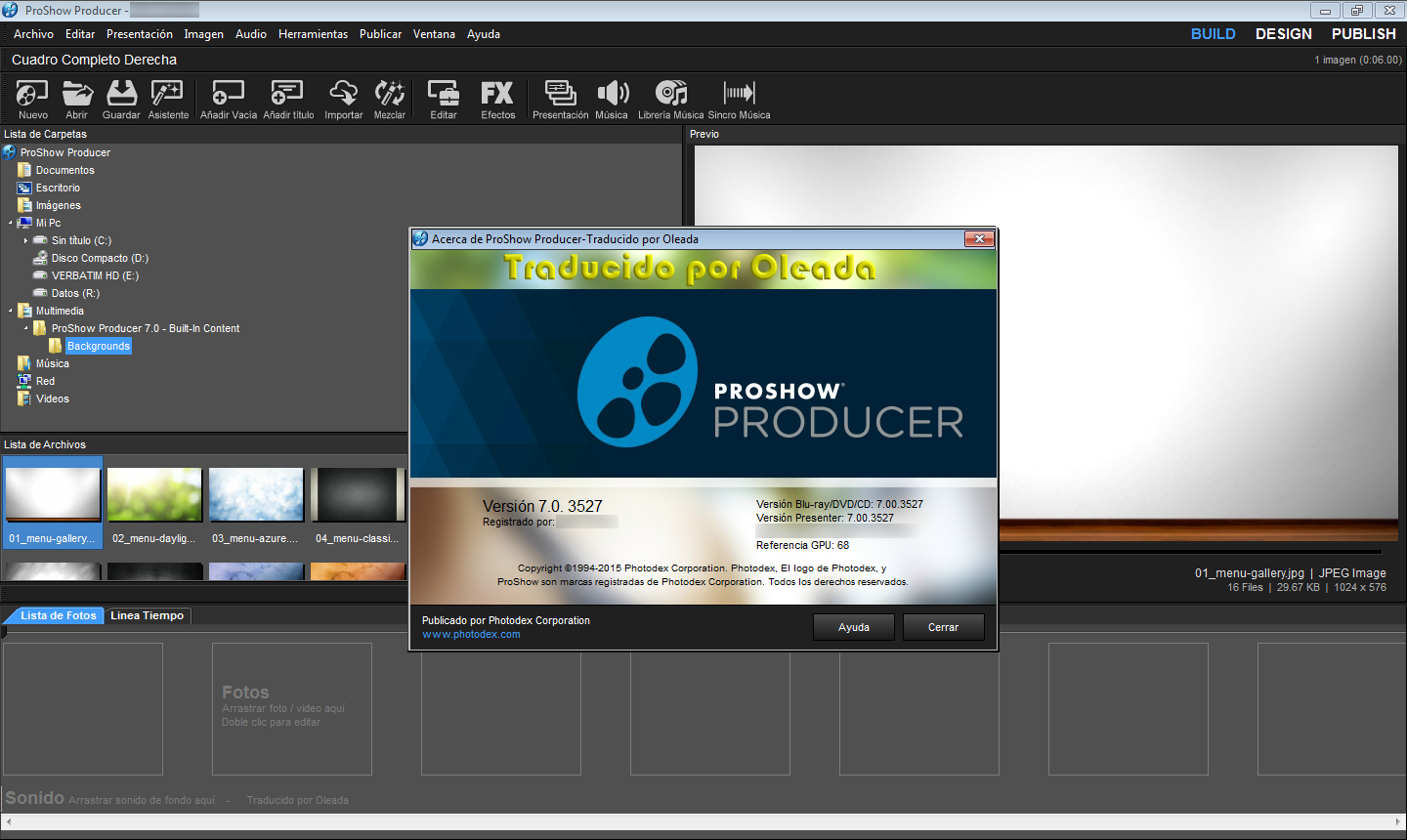Select the Música folder in tree
1407x840 pixels.
[53, 363]
